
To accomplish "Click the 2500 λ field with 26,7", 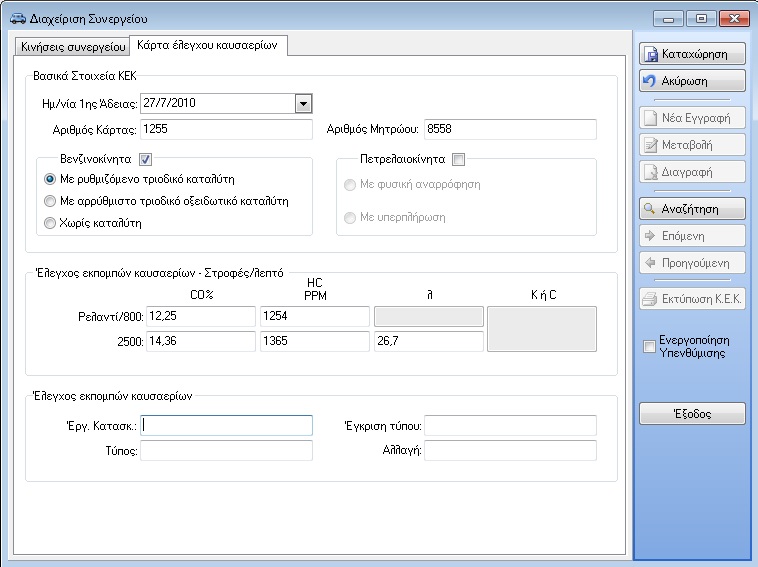I will [429, 341].
